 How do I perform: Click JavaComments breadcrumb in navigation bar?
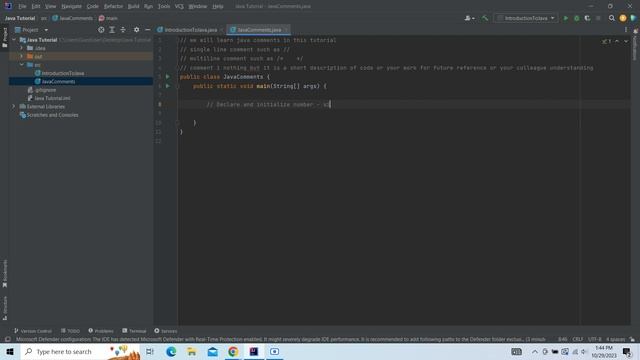click(73, 18)
